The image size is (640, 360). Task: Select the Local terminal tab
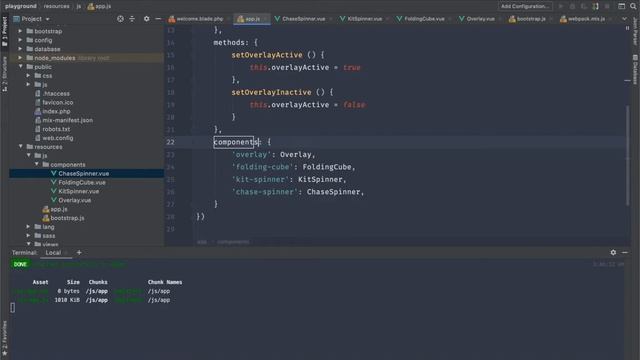tap(53, 253)
